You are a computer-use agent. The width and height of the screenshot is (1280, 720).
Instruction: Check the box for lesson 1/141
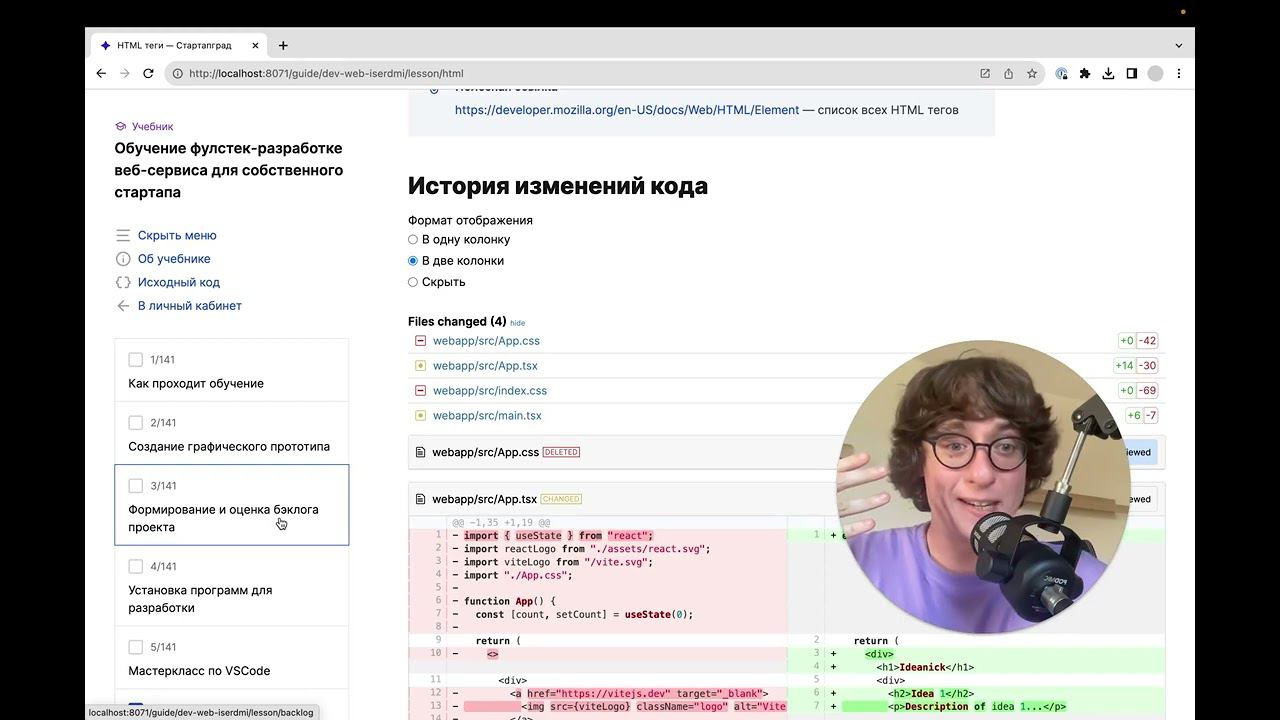[136, 359]
